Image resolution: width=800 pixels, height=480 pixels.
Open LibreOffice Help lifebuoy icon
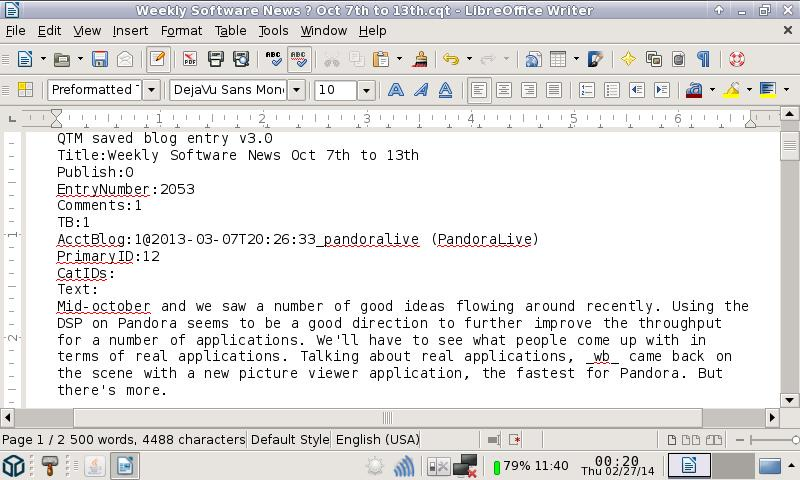[736, 59]
